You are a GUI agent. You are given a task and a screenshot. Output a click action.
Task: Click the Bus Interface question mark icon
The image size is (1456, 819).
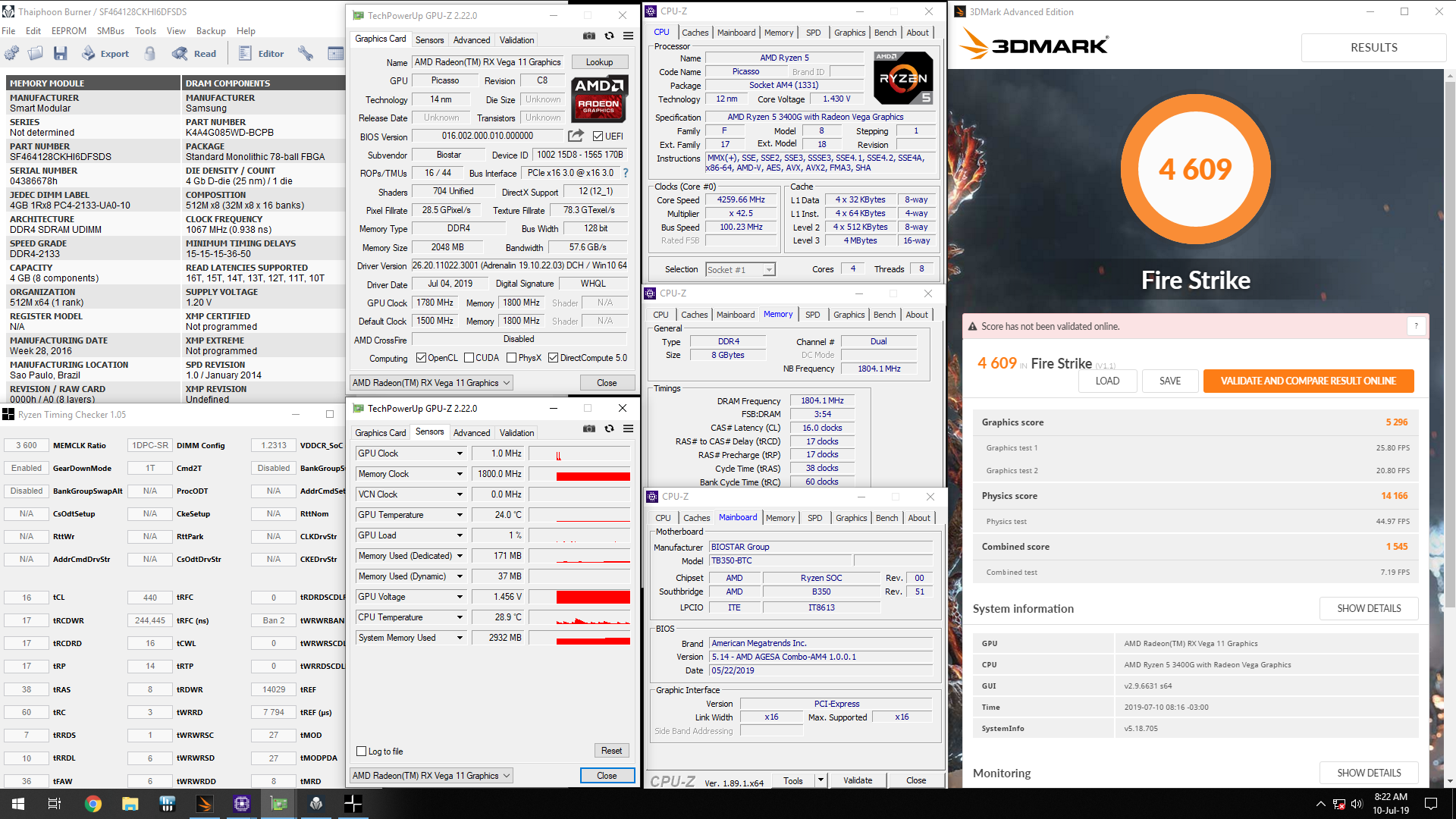626,173
